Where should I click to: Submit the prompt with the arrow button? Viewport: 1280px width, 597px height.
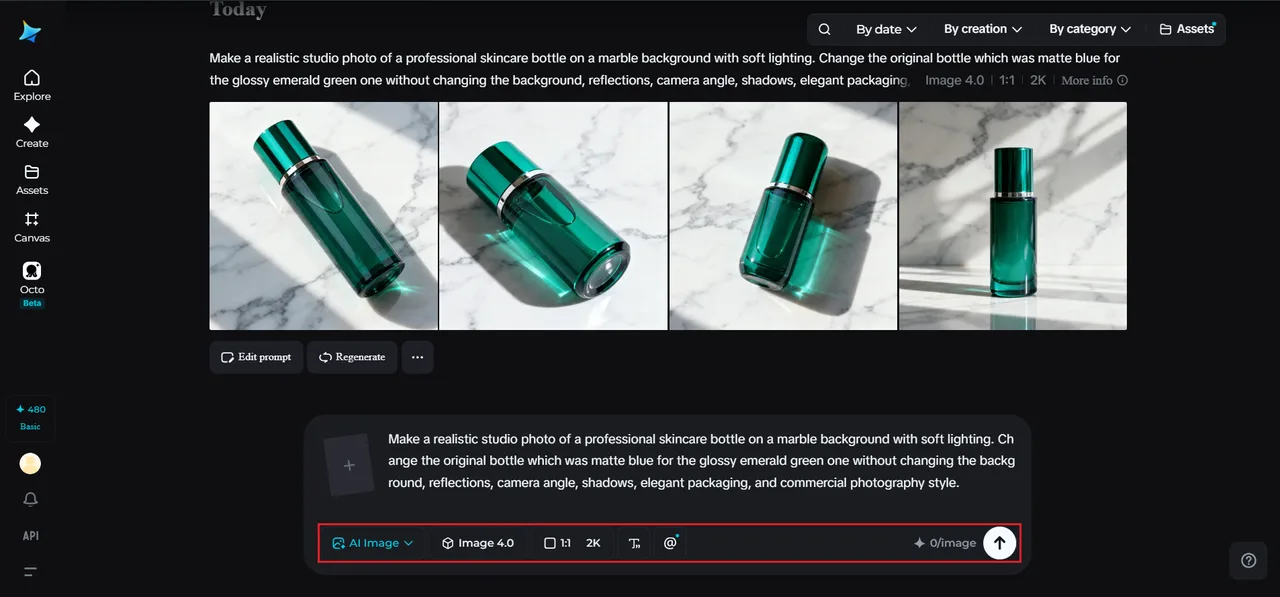tap(999, 543)
